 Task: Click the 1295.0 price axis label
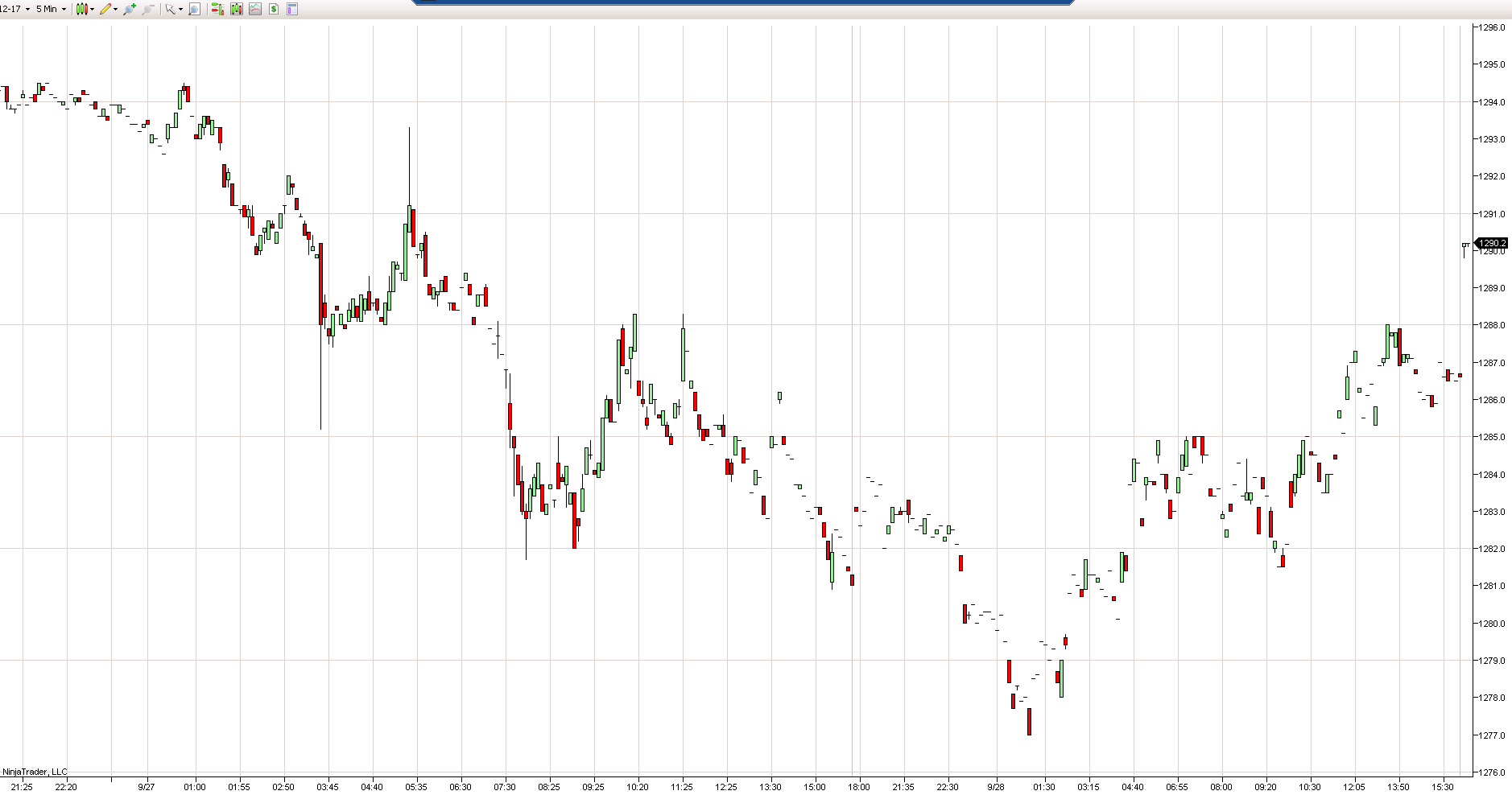(x=1492, y=64)
